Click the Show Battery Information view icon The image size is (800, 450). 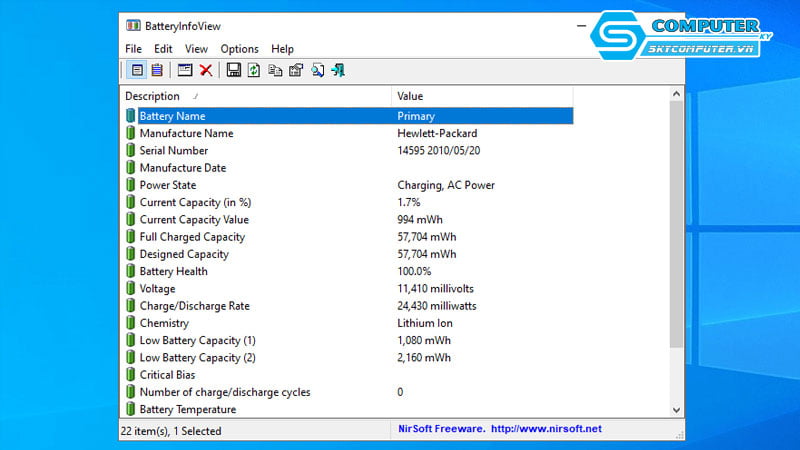pyautogui.click(x=137, y=70)
